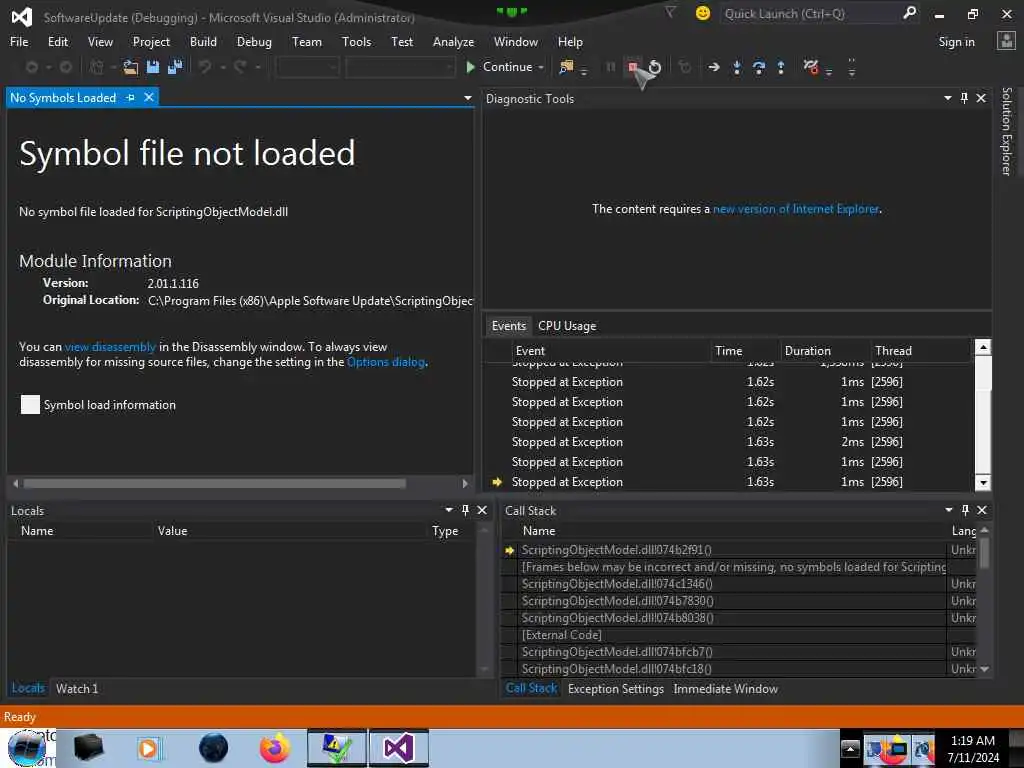The image size is (1024, 768).
Task: Click the Options dialog link
Action: point(385,362)
